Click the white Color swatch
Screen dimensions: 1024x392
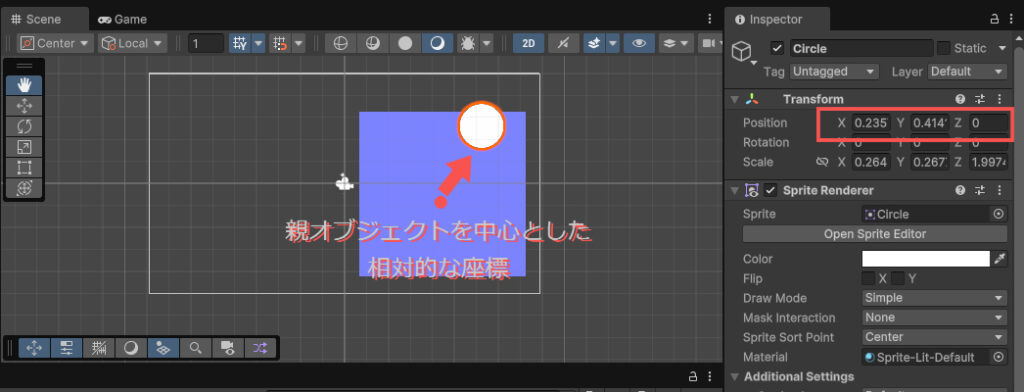coord(926,259)
